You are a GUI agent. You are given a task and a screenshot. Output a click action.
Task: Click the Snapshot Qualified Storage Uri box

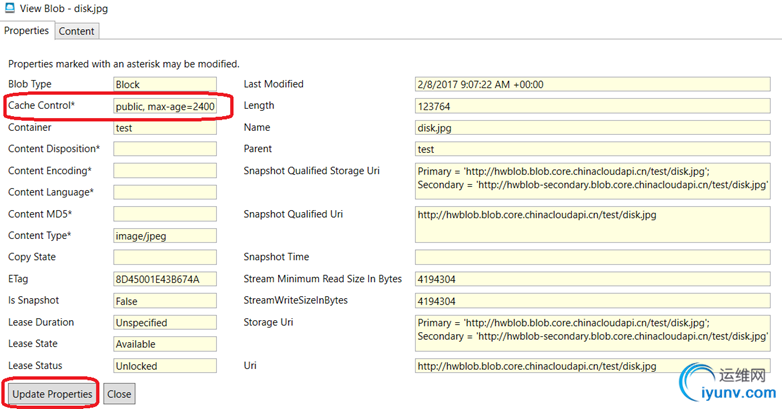click(592, 178)
